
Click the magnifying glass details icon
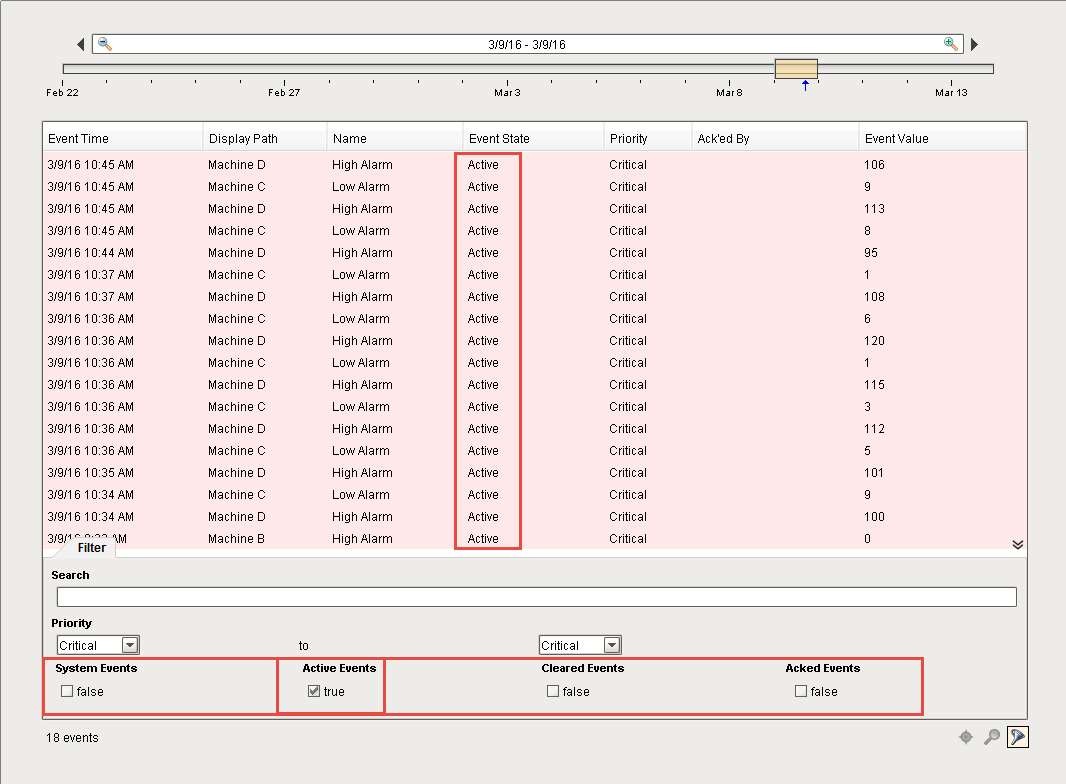tap(991, 737)
